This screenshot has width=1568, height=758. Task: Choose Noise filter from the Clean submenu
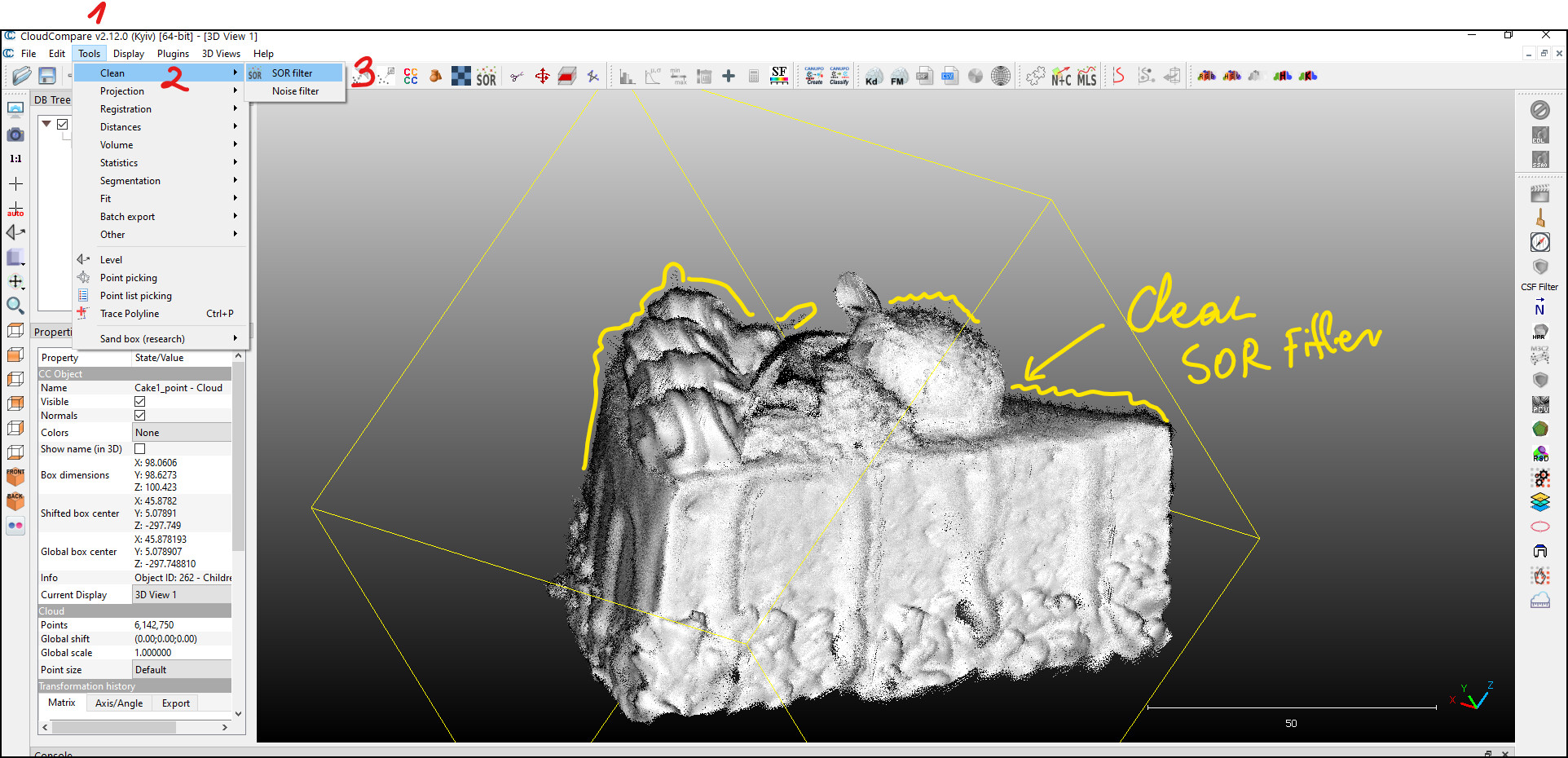(295, 91)
